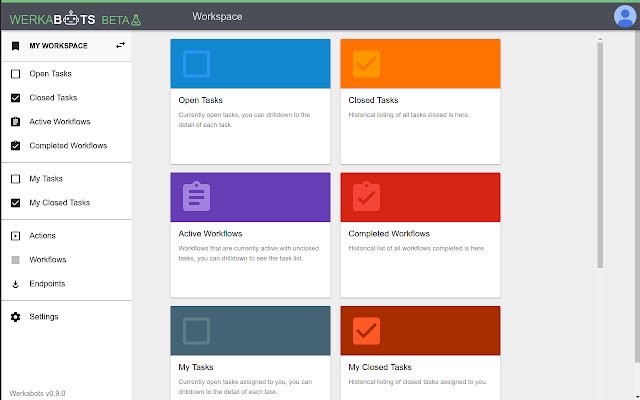Open the My Tasks card title

(x=196, y=367)
